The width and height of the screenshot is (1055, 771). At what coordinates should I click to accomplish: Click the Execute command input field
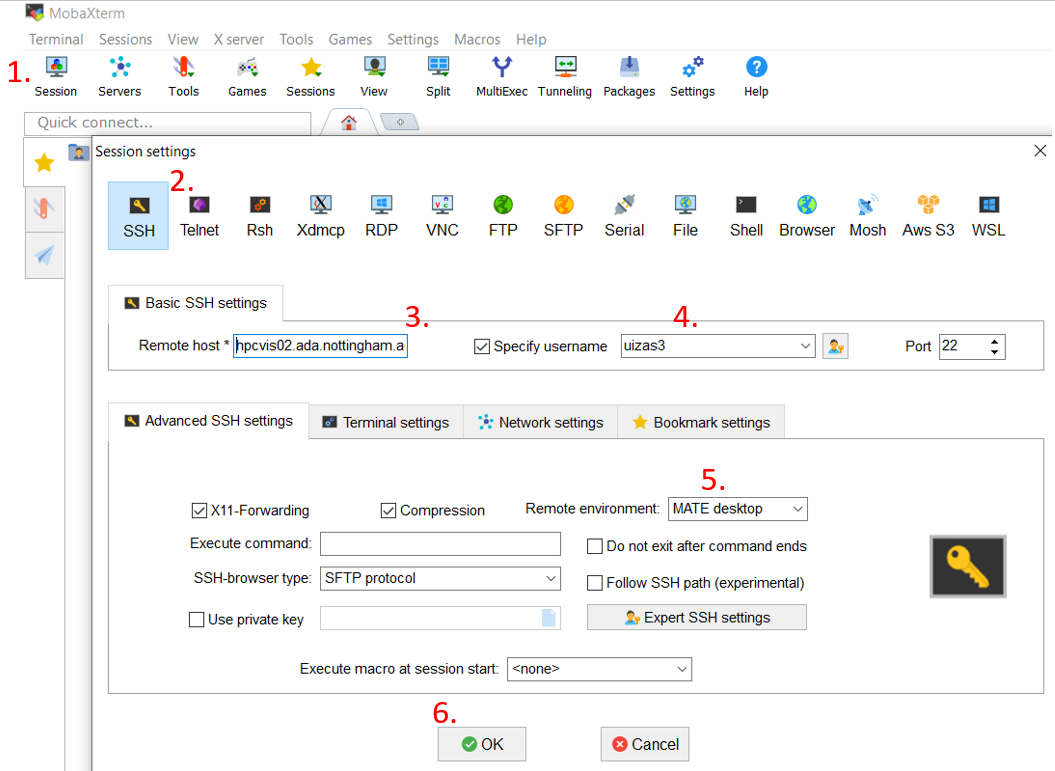440,544
